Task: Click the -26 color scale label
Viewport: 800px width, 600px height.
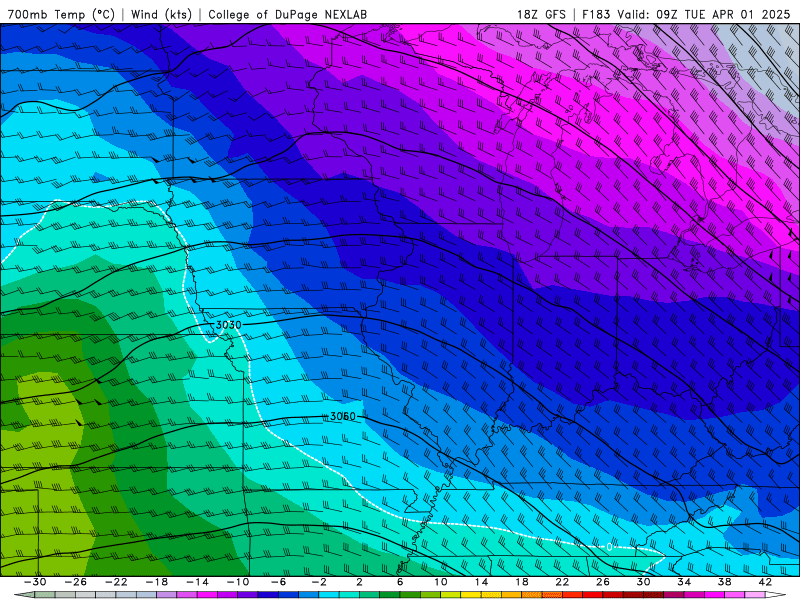Action: pyautogui.click(x=76, y=582)
